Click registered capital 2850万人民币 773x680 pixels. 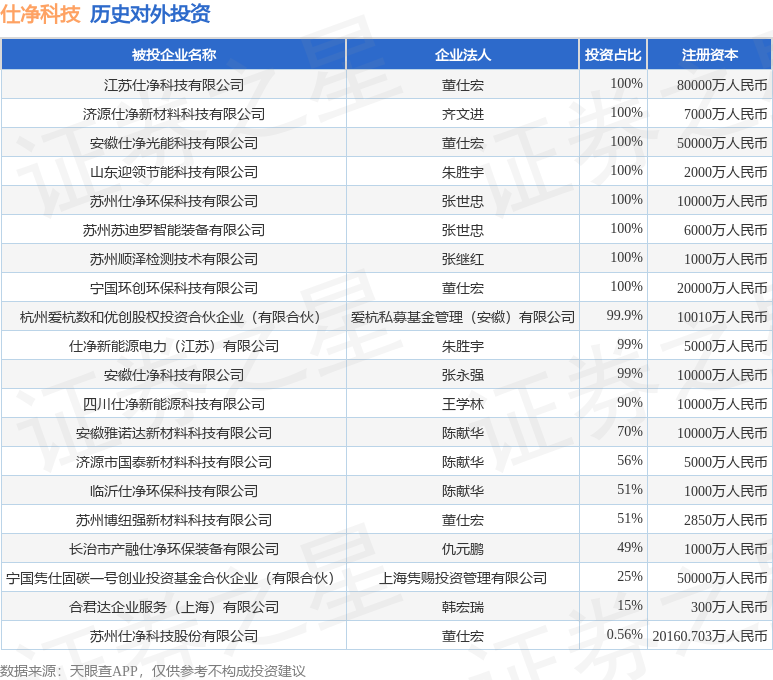click(725, 520)
